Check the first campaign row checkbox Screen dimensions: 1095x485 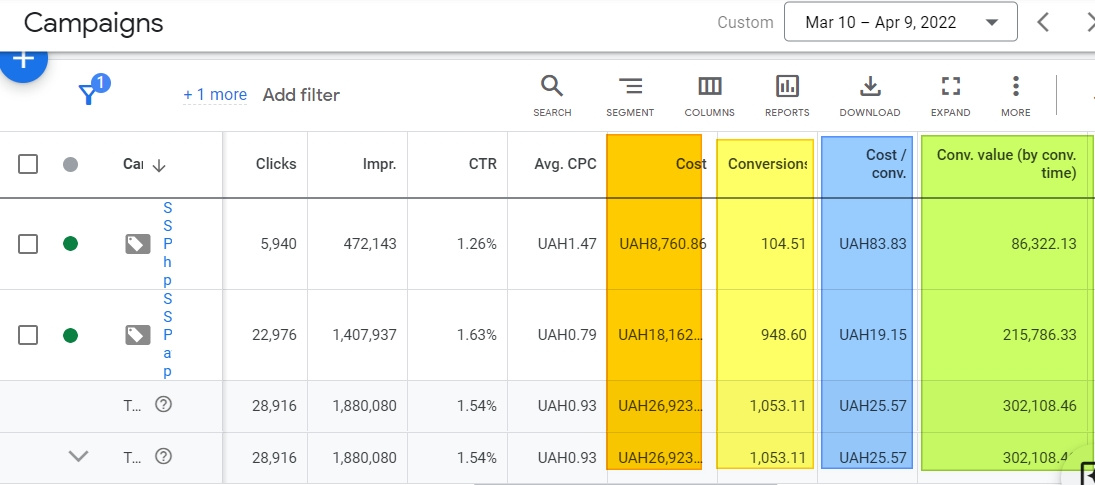(x=28, y=243)
